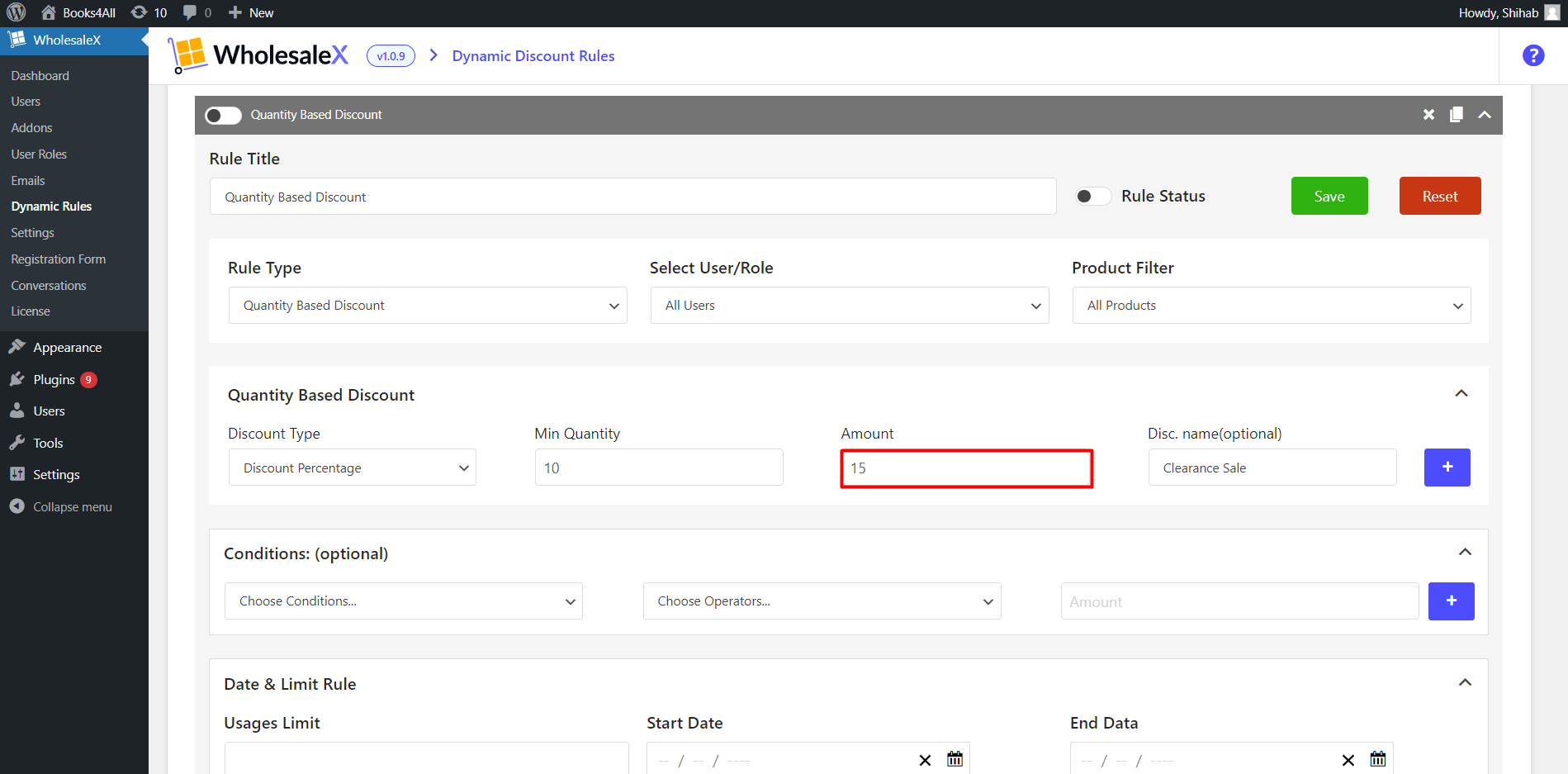Open the comments bubble icon
1568x774 pixels.
[190, 12]
